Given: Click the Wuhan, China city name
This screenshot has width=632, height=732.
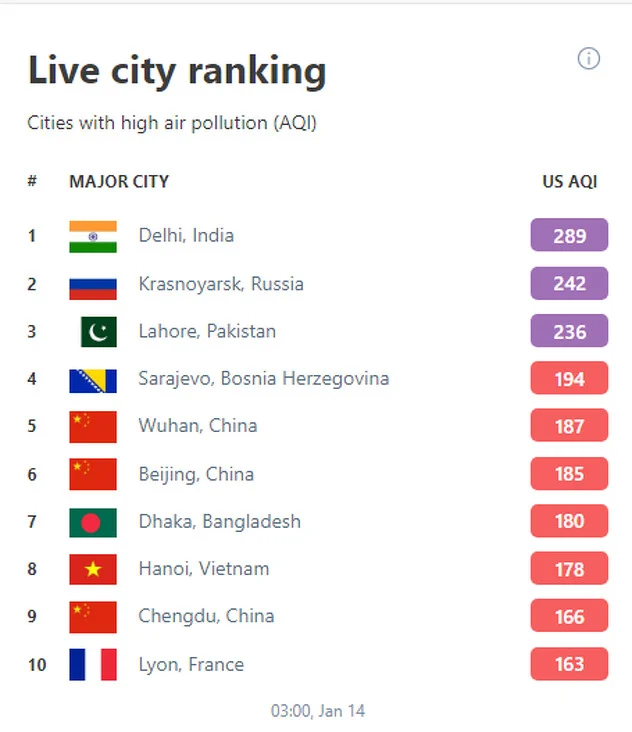Looking at the screenshot, I should coord(198,426).
